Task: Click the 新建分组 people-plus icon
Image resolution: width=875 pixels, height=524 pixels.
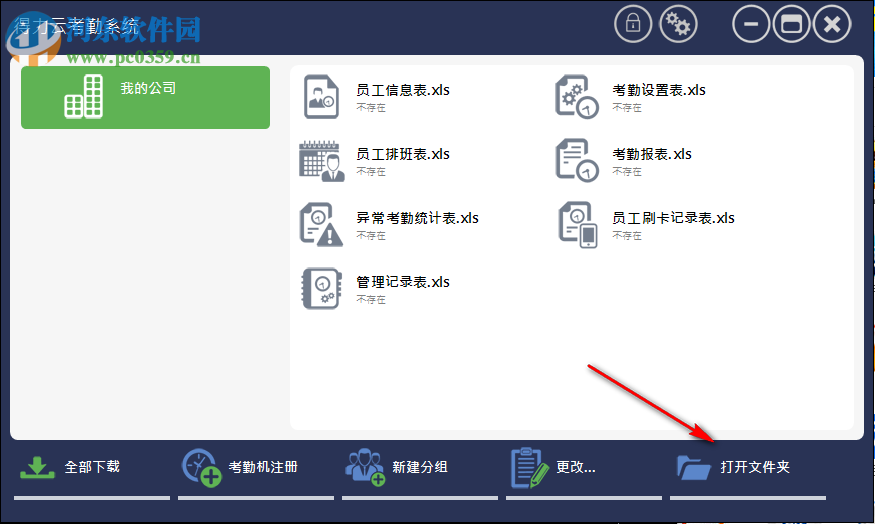Action: (365, 468)
